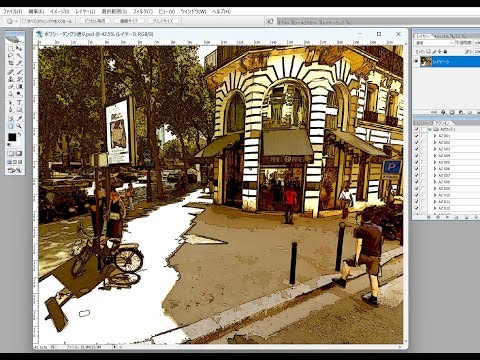Viewport: 480px width, 360px height.
Task: Select the Eyedropper tool
Action: pyautogui.click(x=19, y=118)
